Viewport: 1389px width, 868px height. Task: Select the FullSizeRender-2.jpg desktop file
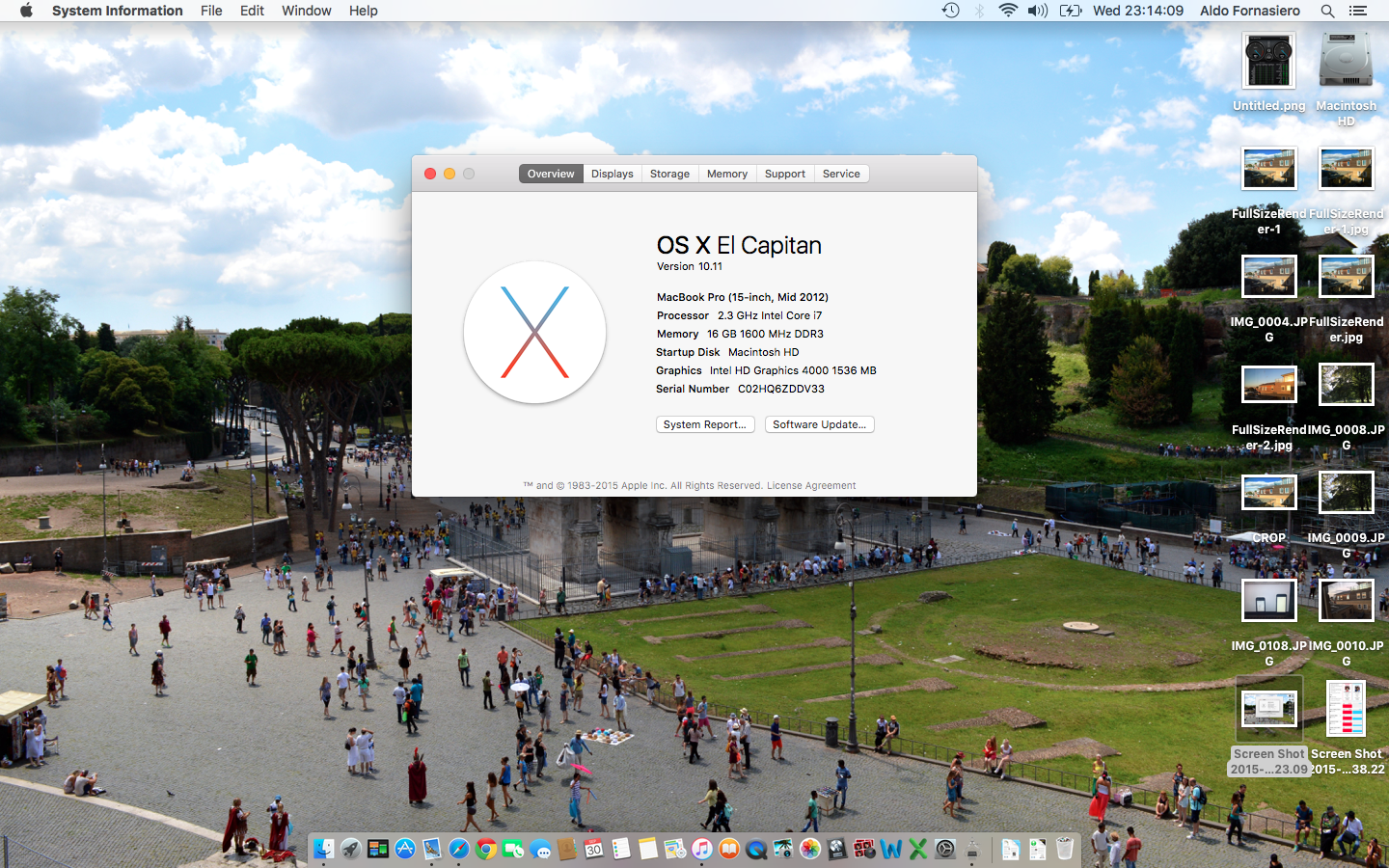pos(1269,407)
